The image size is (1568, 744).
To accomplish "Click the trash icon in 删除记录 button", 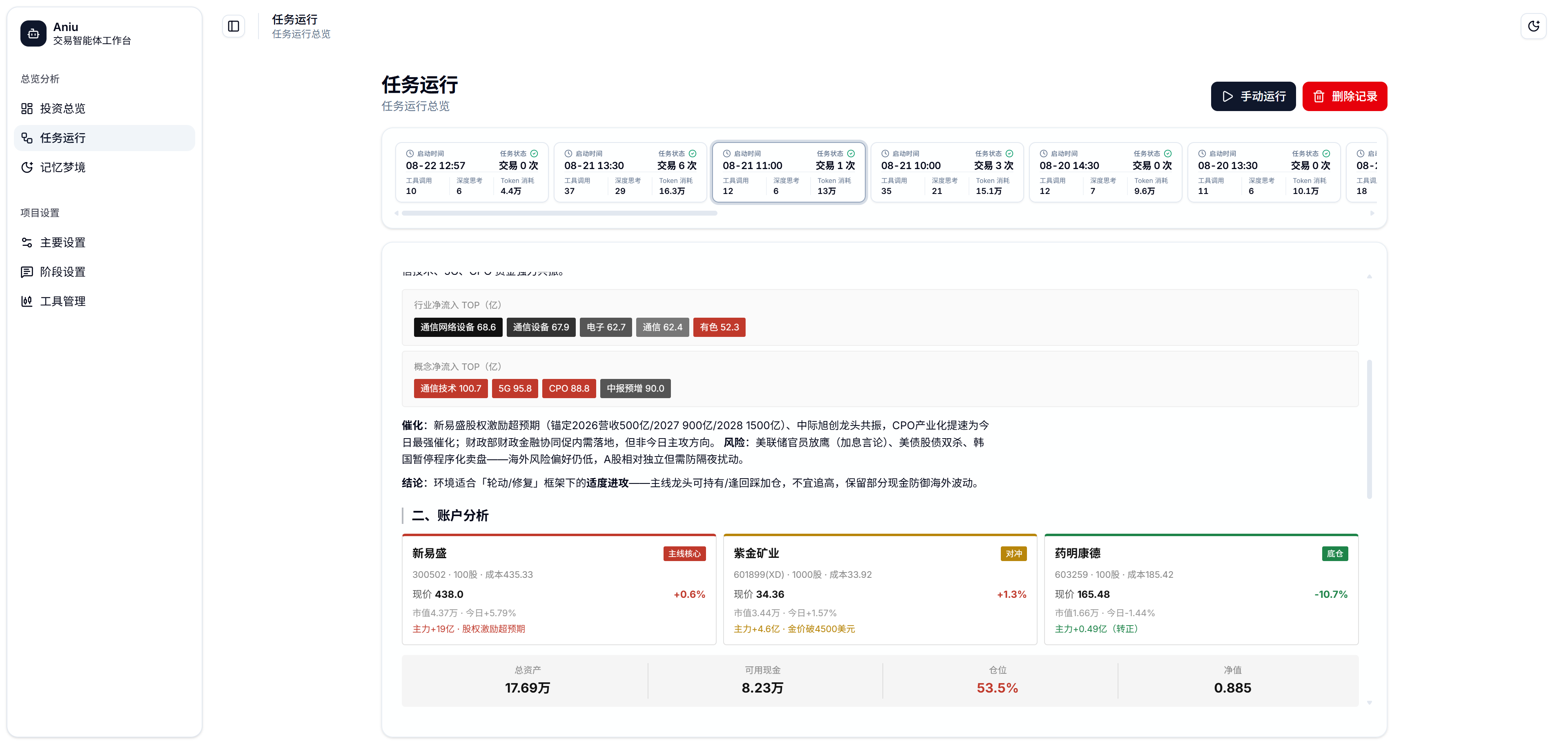I will 1319,96.
